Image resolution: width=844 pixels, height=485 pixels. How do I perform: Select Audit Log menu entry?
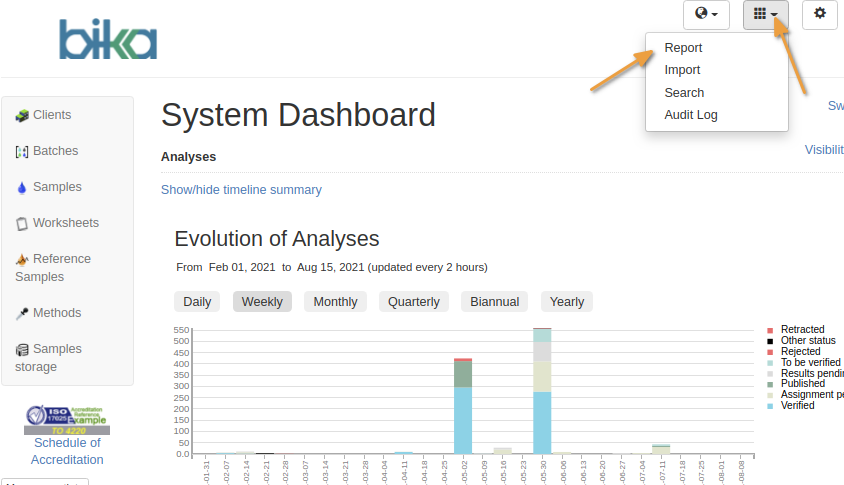tap(691, 115)
